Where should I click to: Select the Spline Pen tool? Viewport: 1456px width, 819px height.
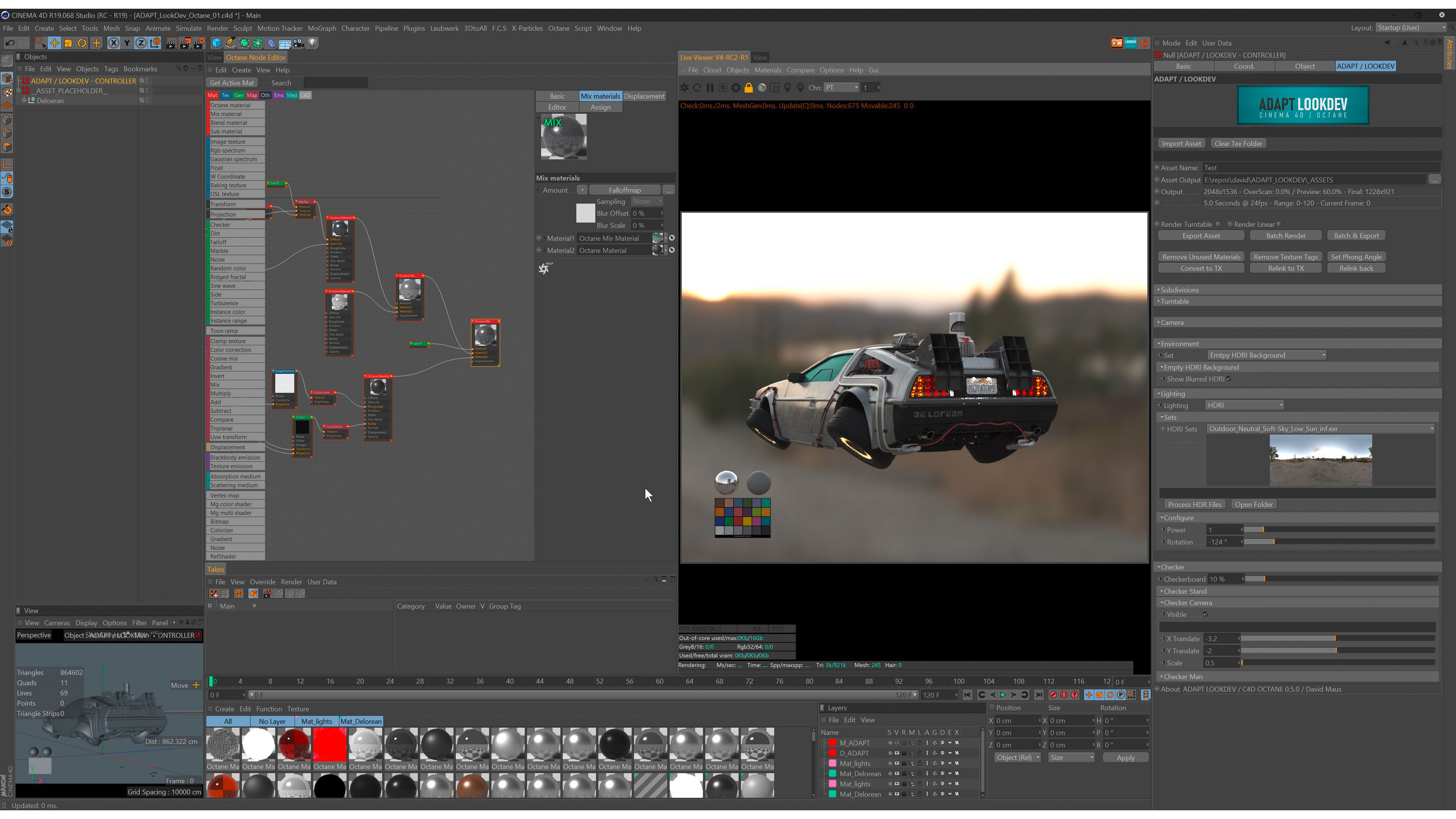point(231,43)
